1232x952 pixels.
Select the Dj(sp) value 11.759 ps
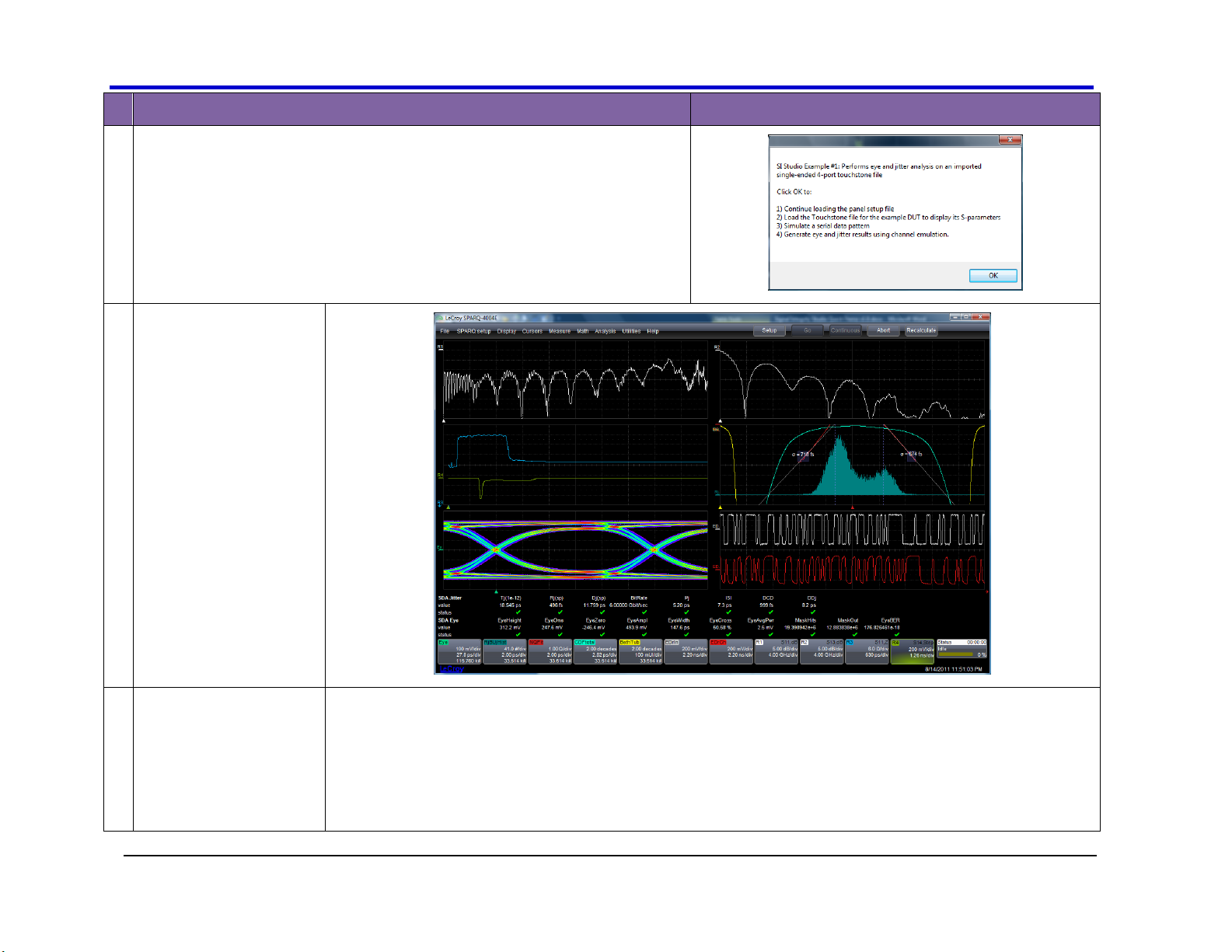(x=594, y=605)
